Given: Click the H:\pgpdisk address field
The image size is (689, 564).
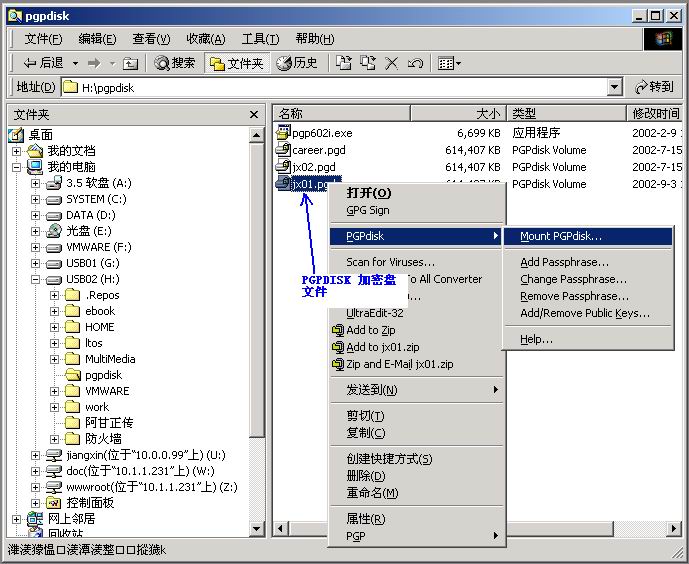Looking at the screenshot, I should coord(335,87).
